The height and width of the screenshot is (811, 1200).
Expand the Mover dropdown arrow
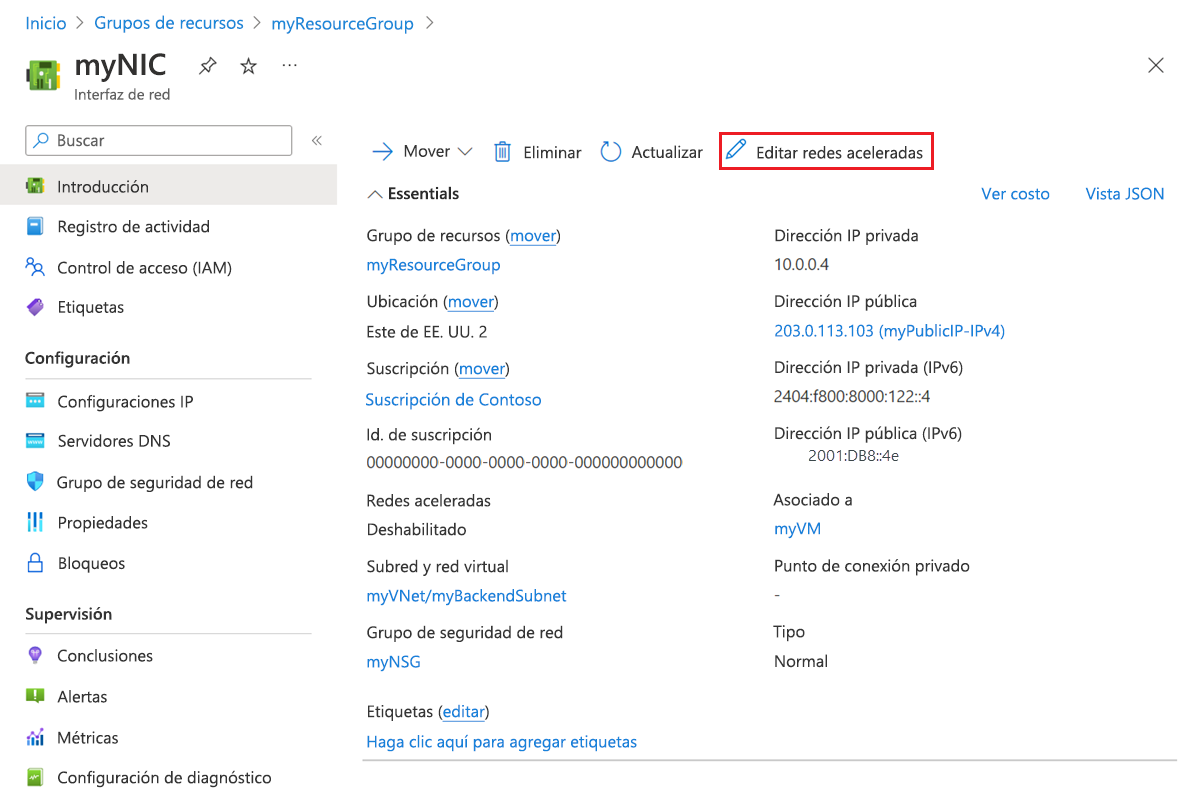coord(465,152)
